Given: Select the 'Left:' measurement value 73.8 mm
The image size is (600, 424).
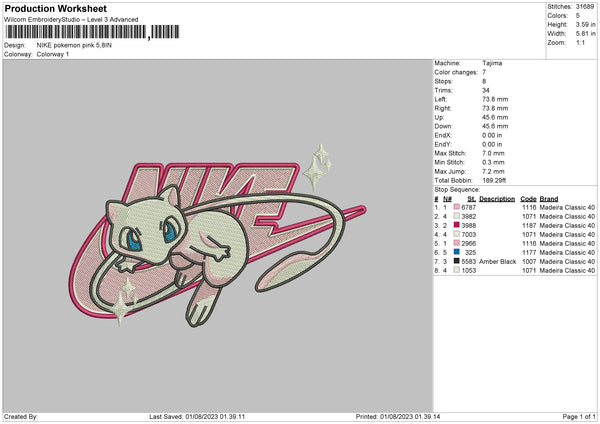Looking at the screenshot, I should pos(495,99).
